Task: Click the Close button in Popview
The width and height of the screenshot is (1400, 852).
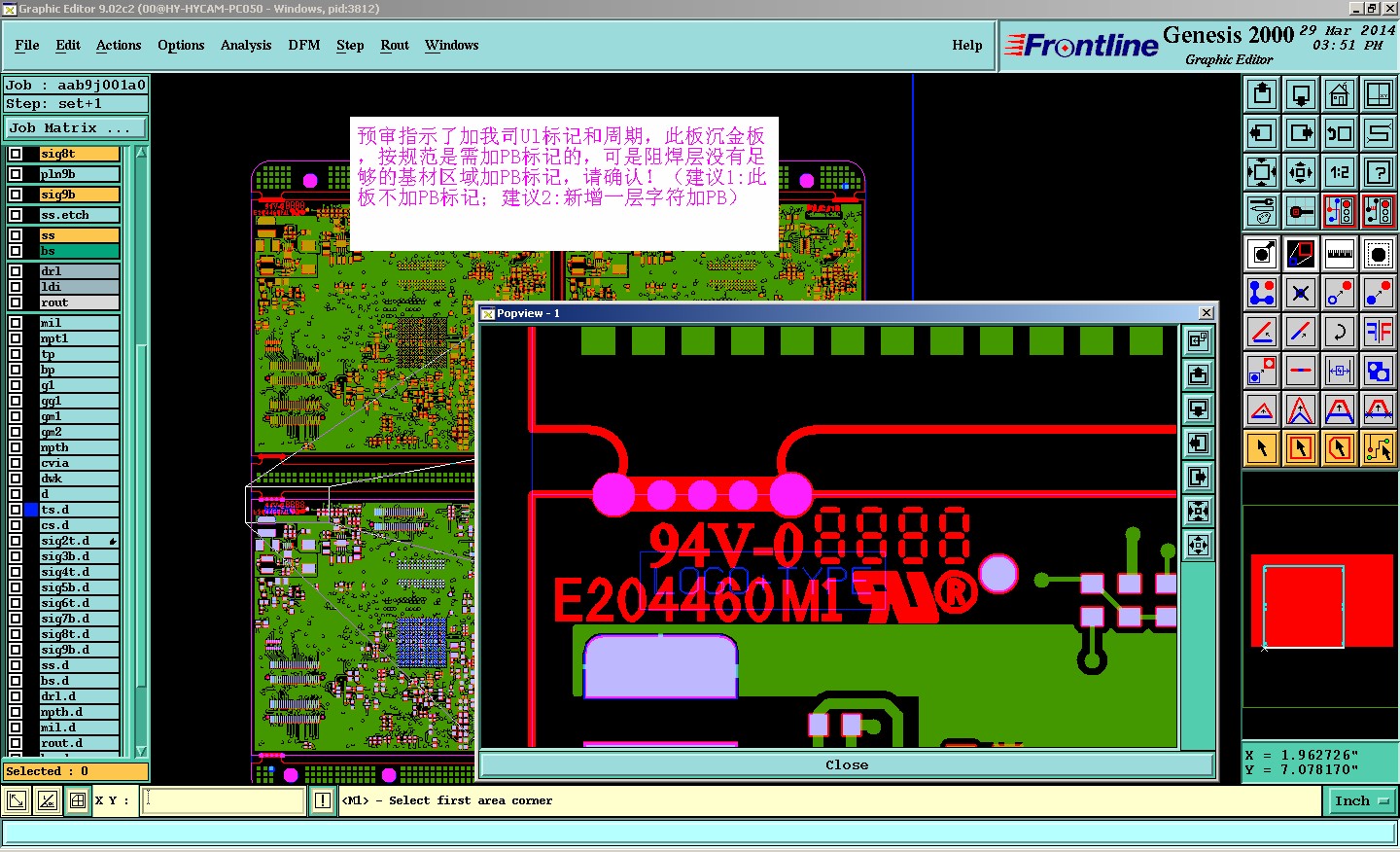Action: [x=847, y=765]
